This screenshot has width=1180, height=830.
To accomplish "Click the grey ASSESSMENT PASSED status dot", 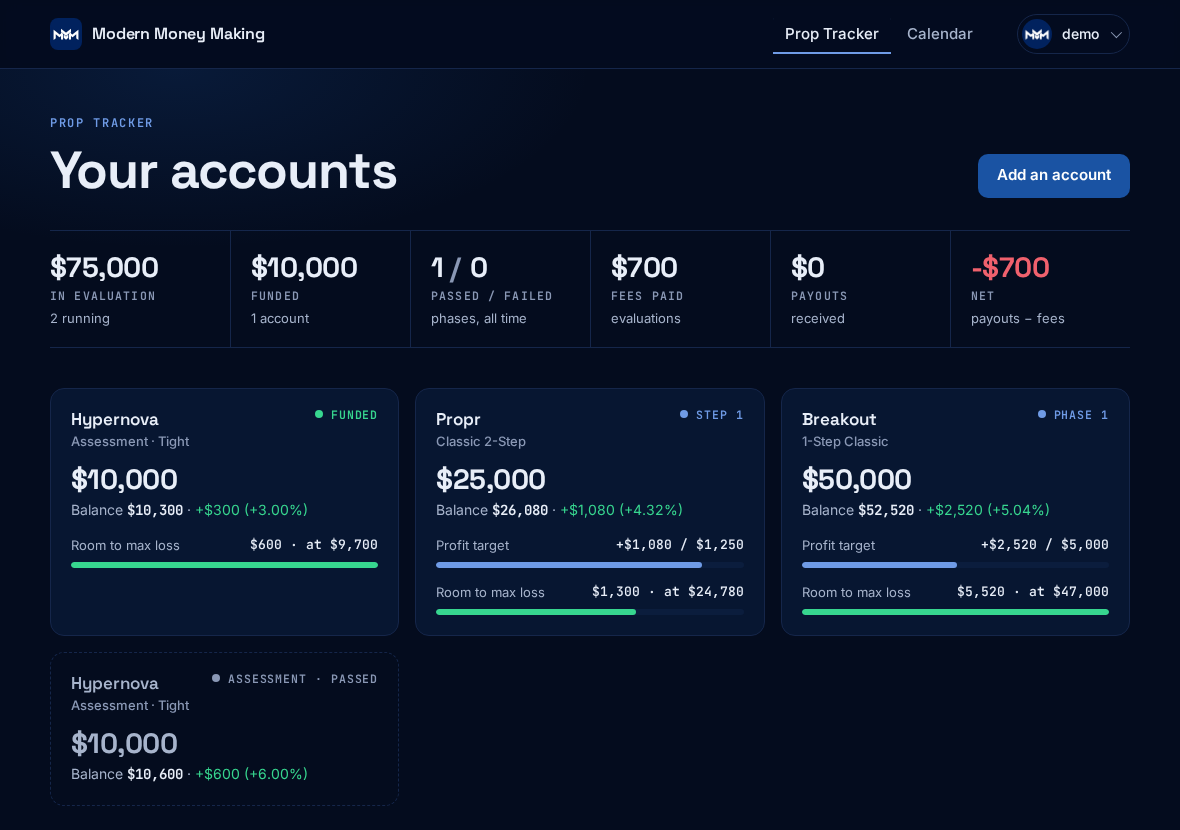I will tap(216, 678).
